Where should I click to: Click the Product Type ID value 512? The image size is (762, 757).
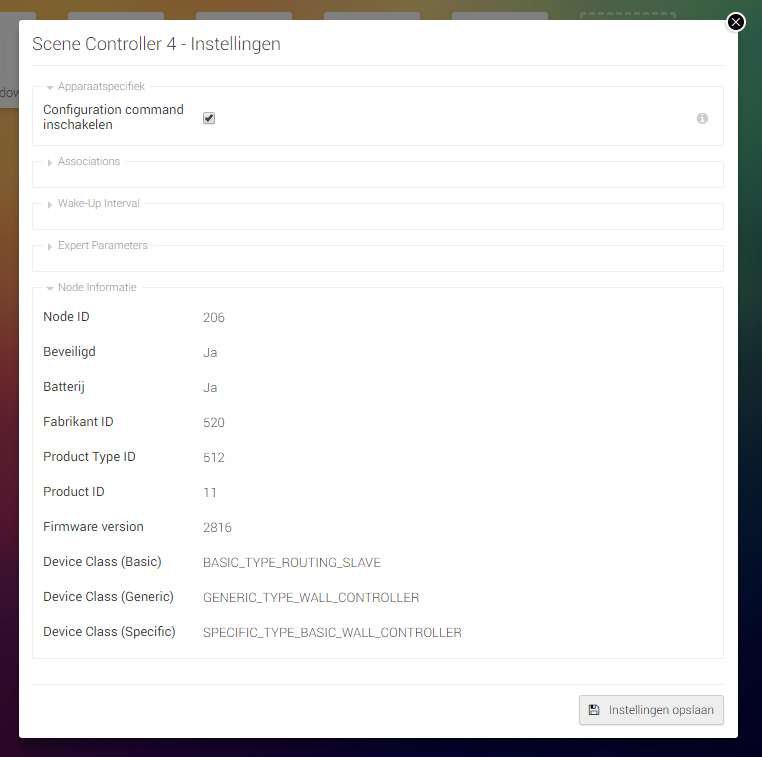214,457
